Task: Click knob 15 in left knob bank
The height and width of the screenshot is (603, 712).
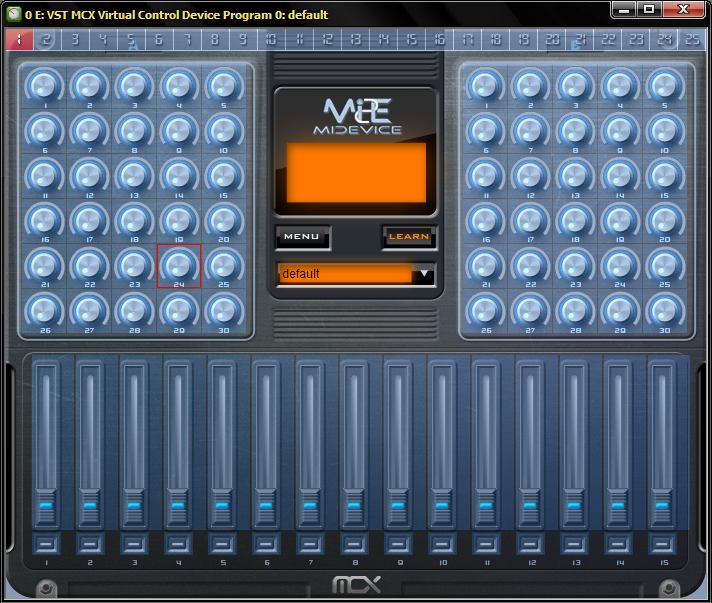Action: (223, 175)
